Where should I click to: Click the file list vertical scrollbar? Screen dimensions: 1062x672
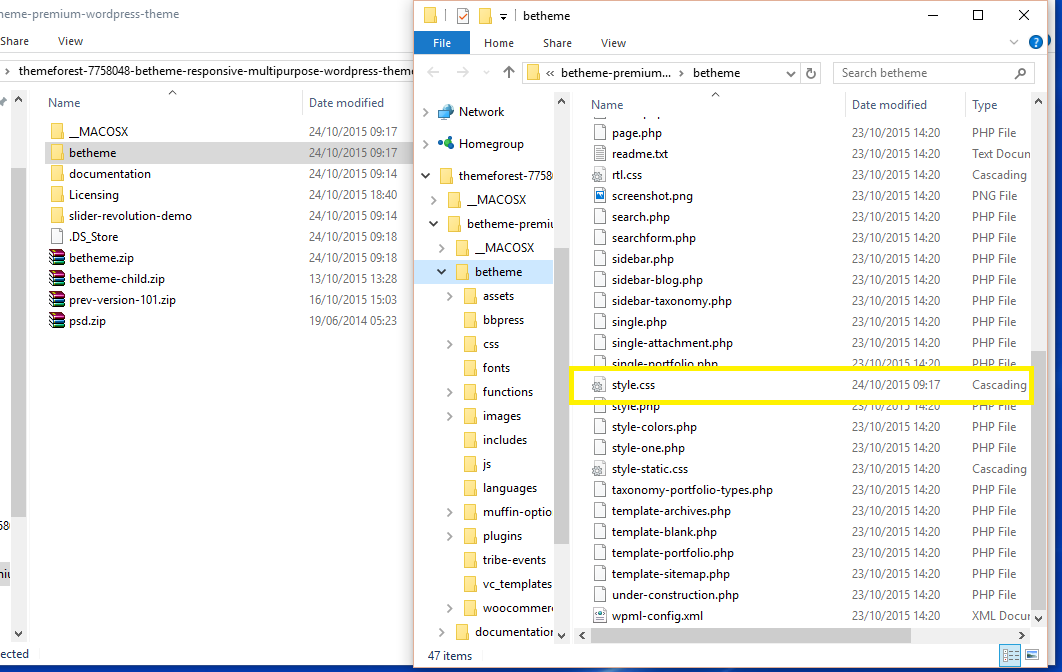[x=1038, y=481]
